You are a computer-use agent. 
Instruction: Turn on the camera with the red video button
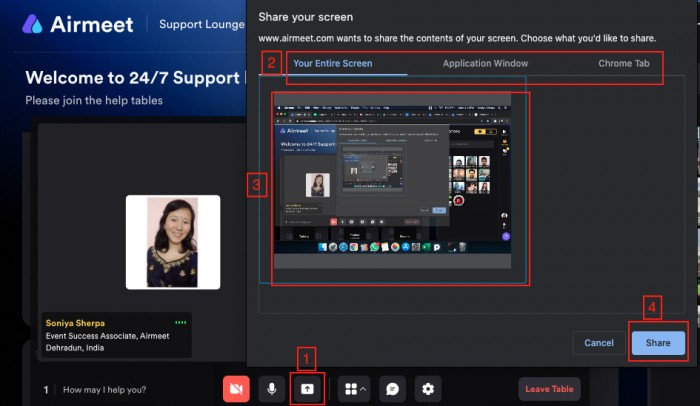236,389
